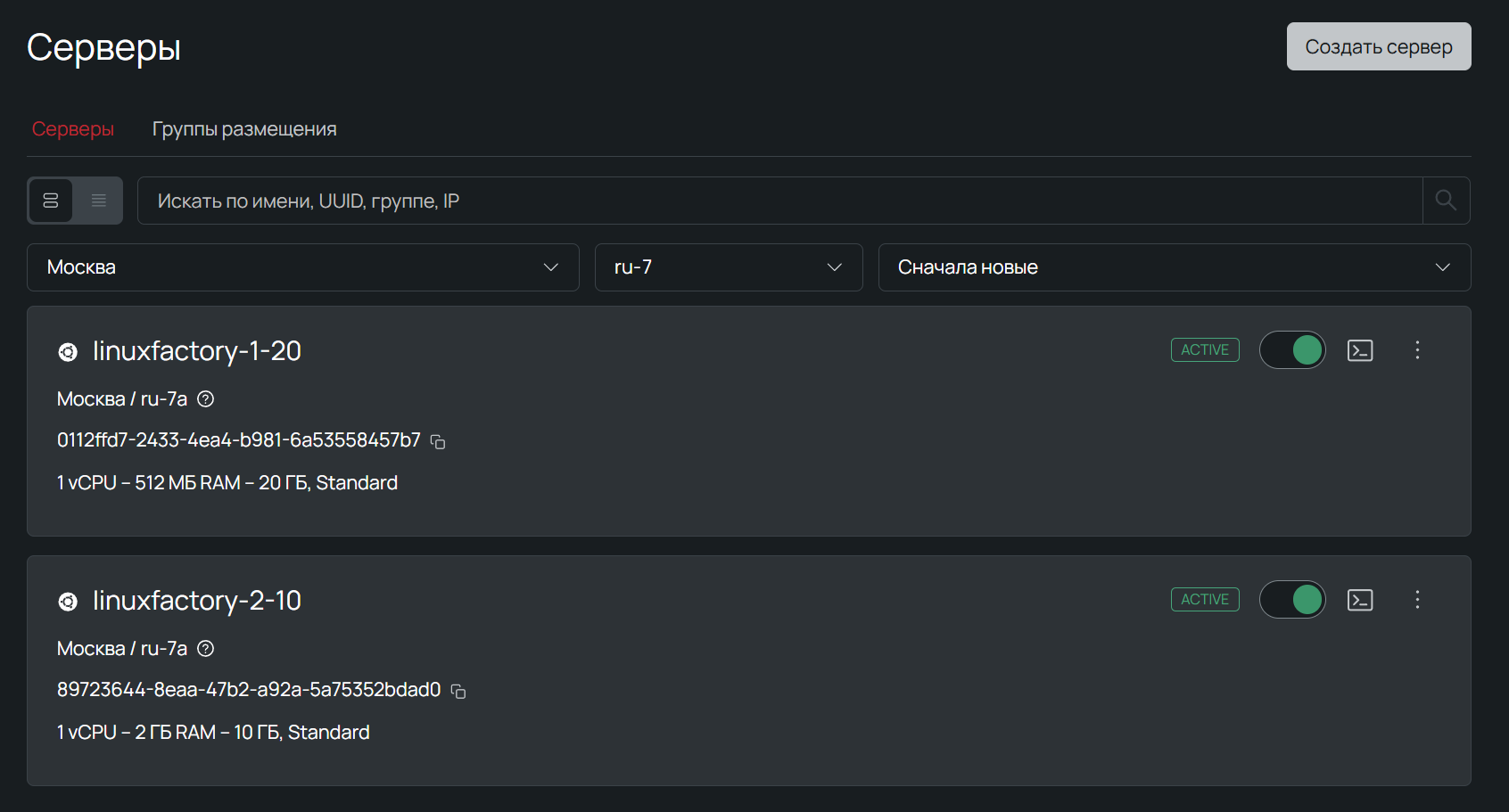Open console for linuxfactory-2-10 server

(x=1359, y=600)
